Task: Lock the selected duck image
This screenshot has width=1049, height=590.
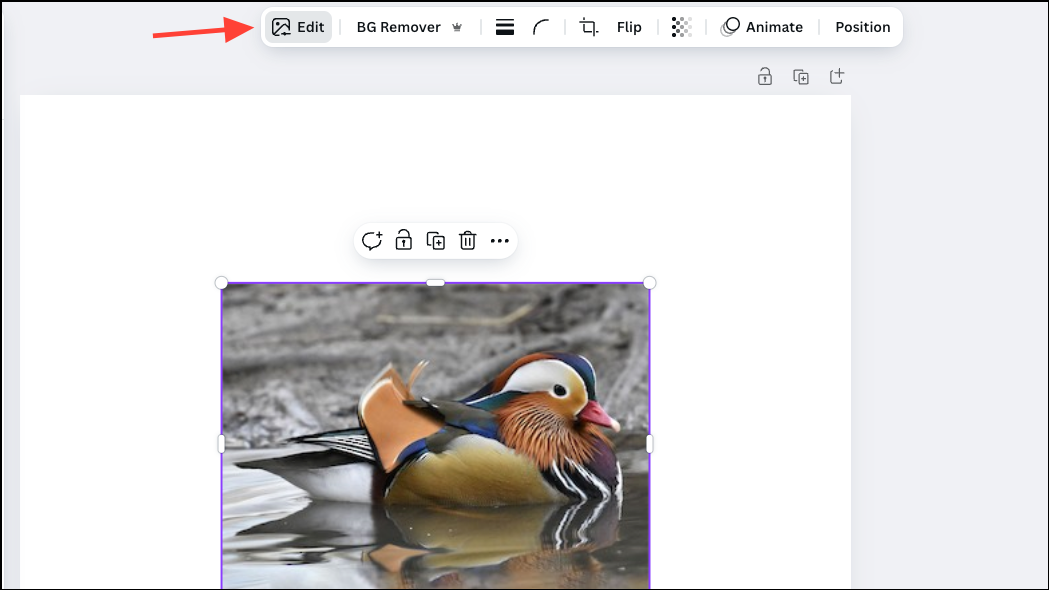Action: 403,240
